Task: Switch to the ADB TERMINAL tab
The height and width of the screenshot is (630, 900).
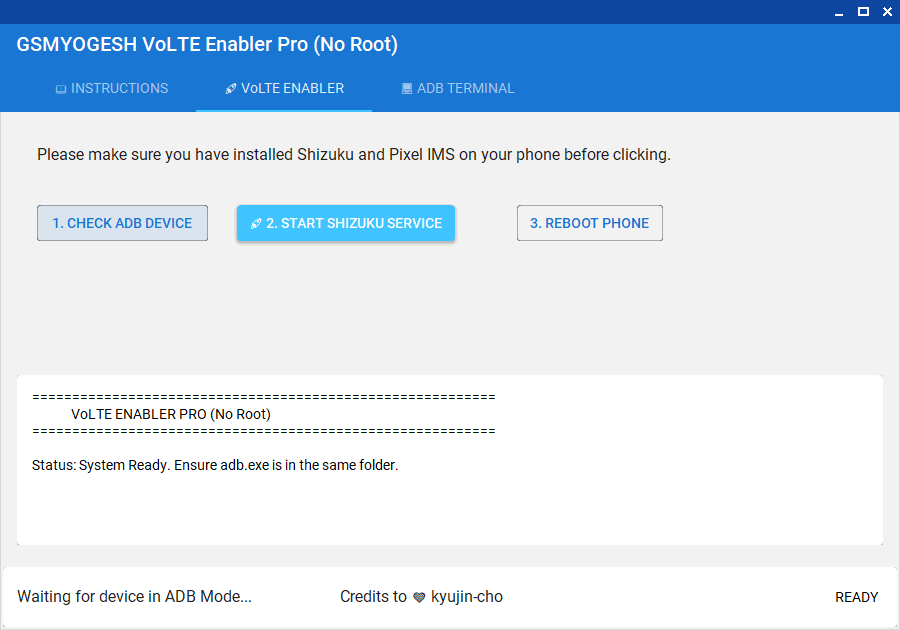Action: (x=457, y=88)
